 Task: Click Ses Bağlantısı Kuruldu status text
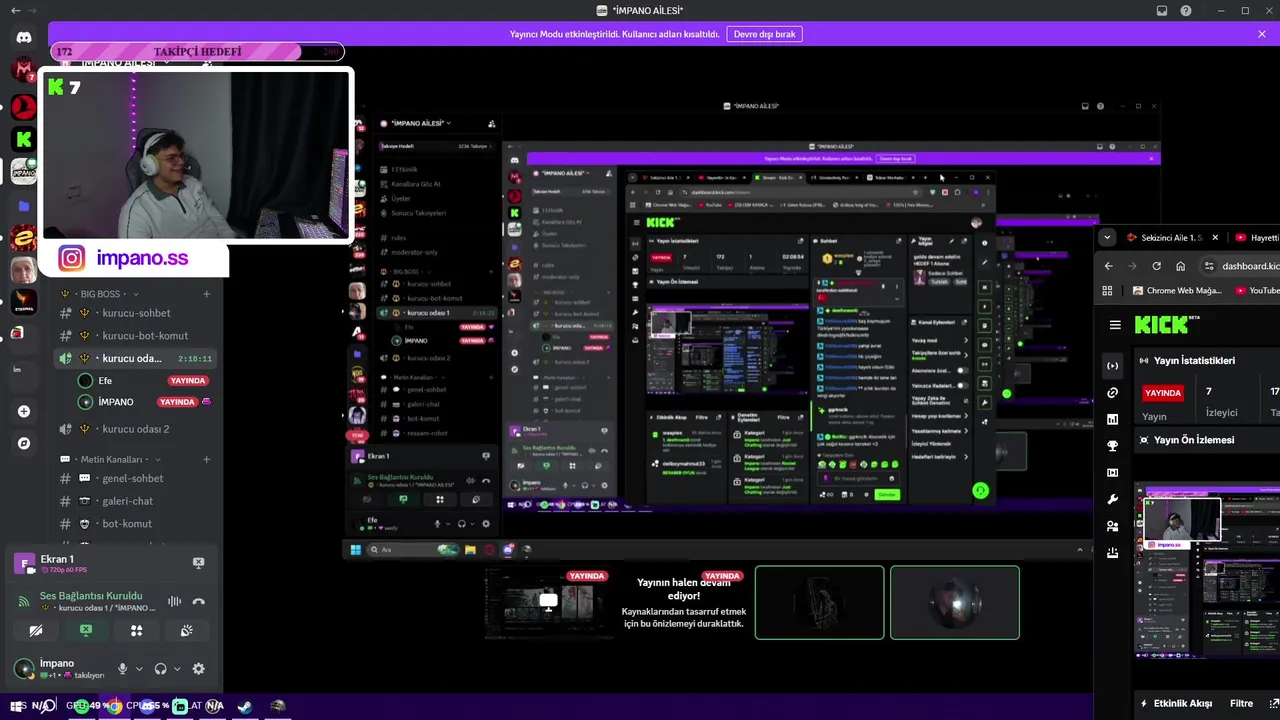[91, 595]
